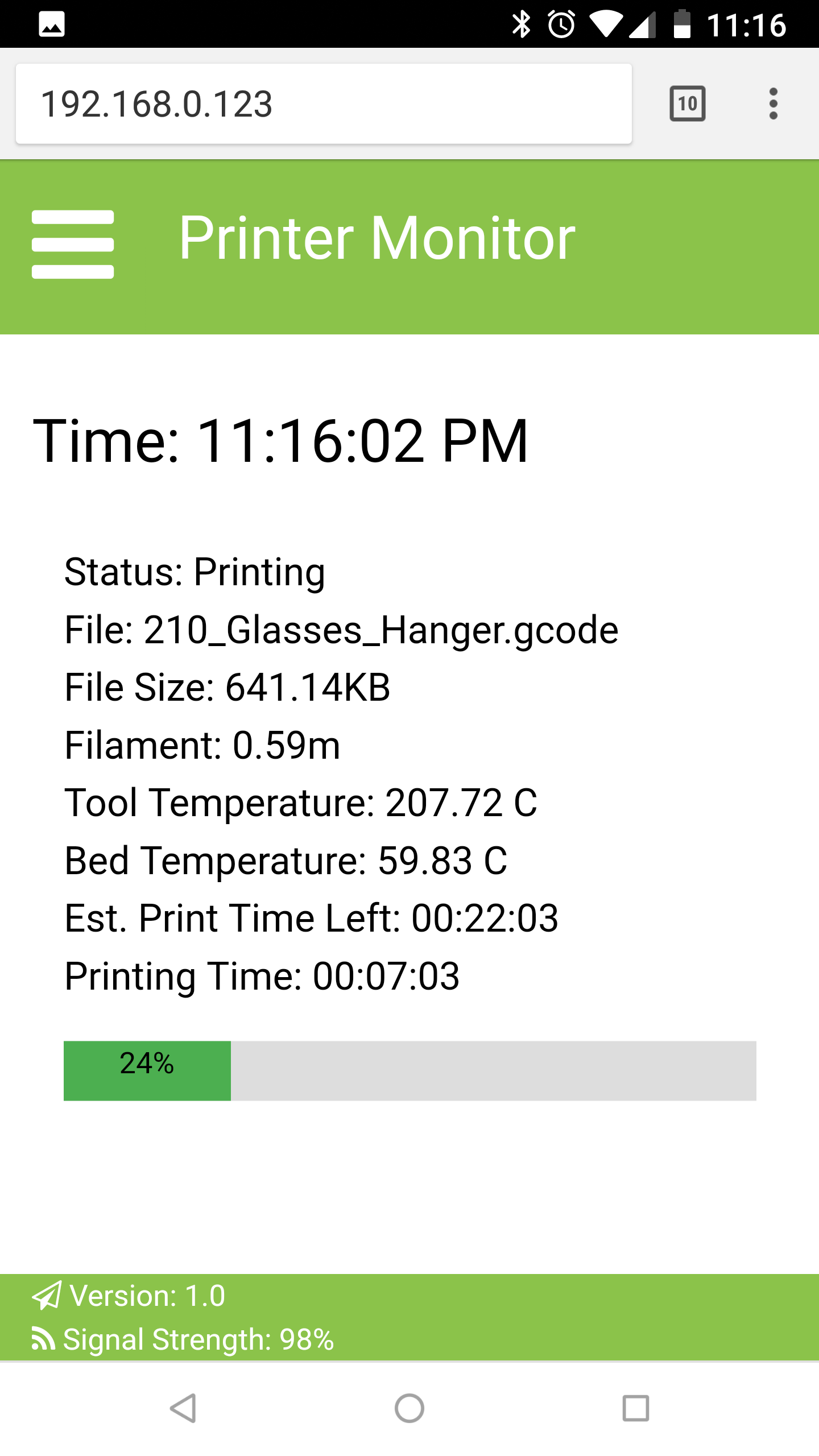Screen dimensions: 819x1456
Task: Tap the Android recent apps square
Action: click(x=635, y=1409)
